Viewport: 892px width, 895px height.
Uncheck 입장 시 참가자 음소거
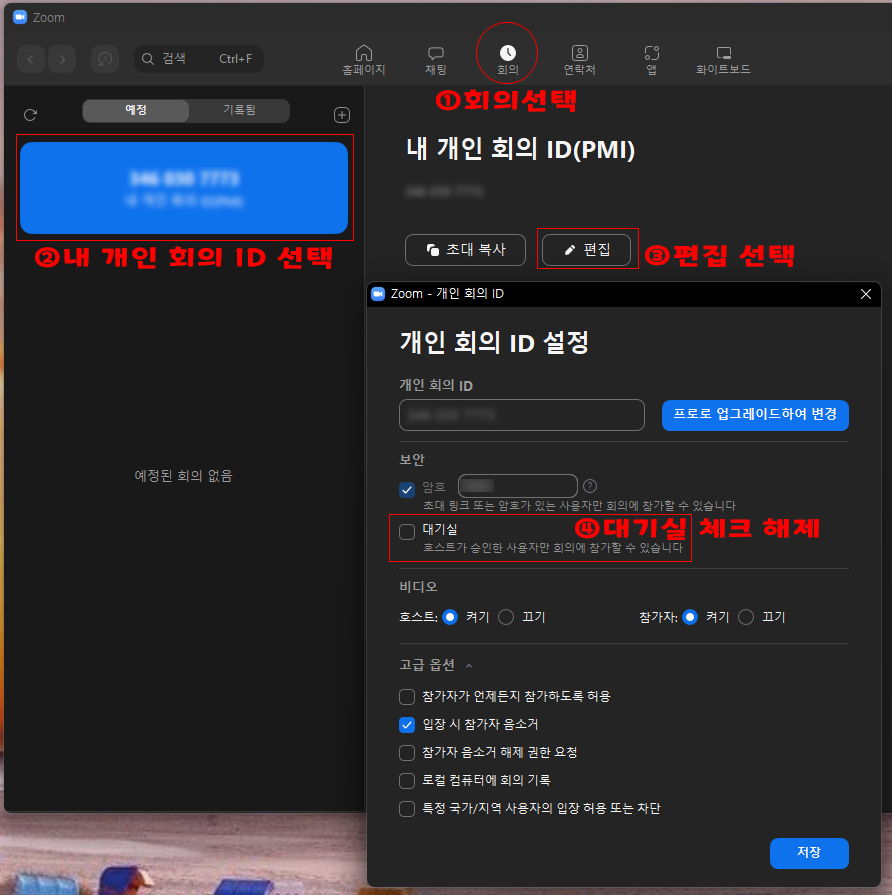click(x=407, y=724)
